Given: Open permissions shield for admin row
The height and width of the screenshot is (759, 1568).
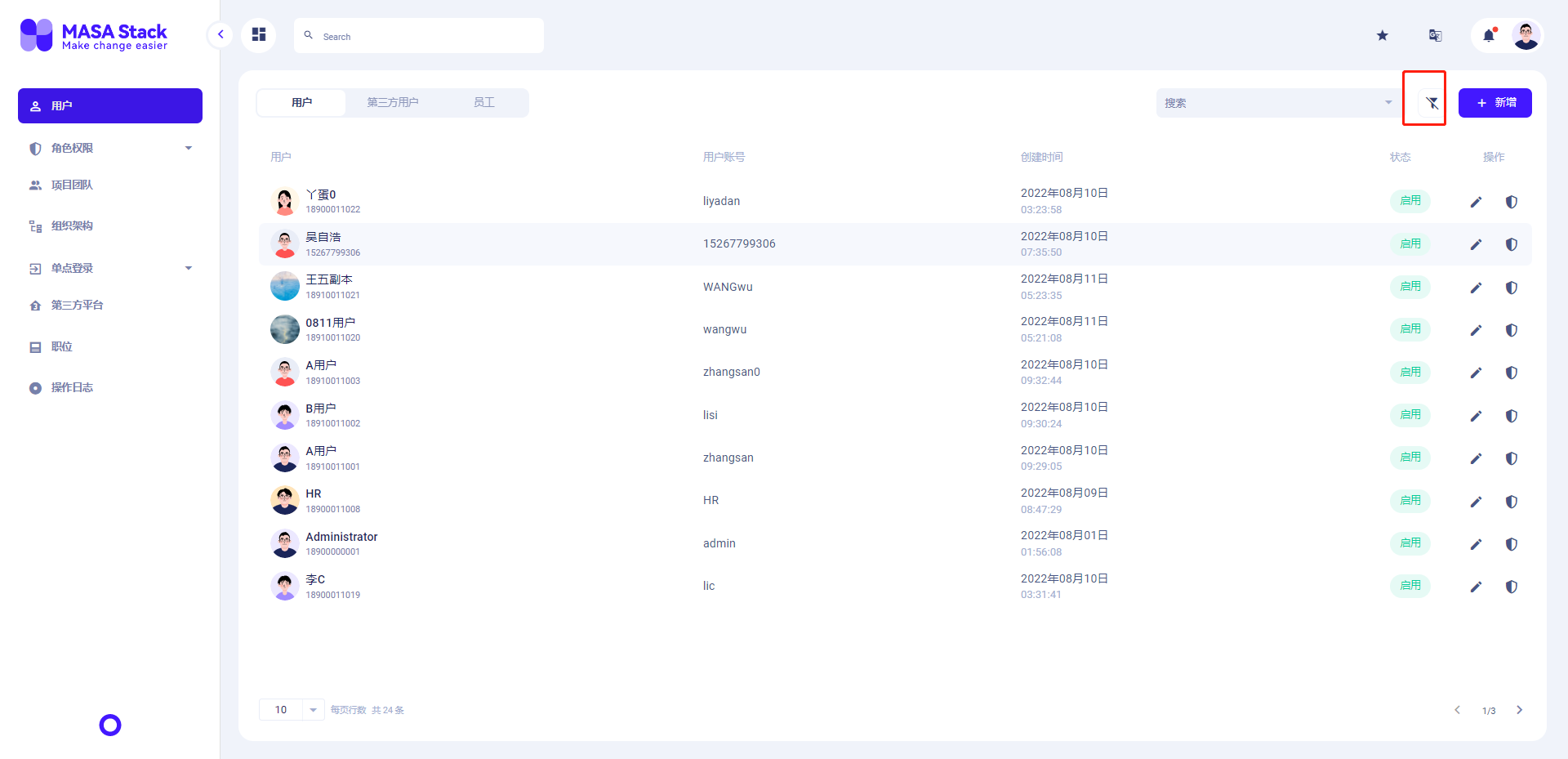Looking at the screenshot, I should (x=1512, y=544).
